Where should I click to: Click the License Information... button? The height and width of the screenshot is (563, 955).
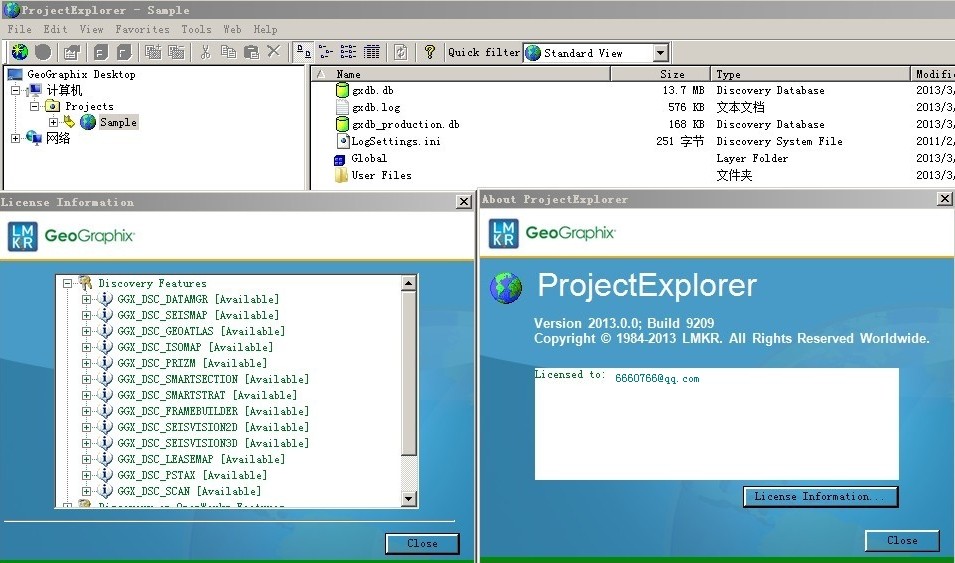820,497
